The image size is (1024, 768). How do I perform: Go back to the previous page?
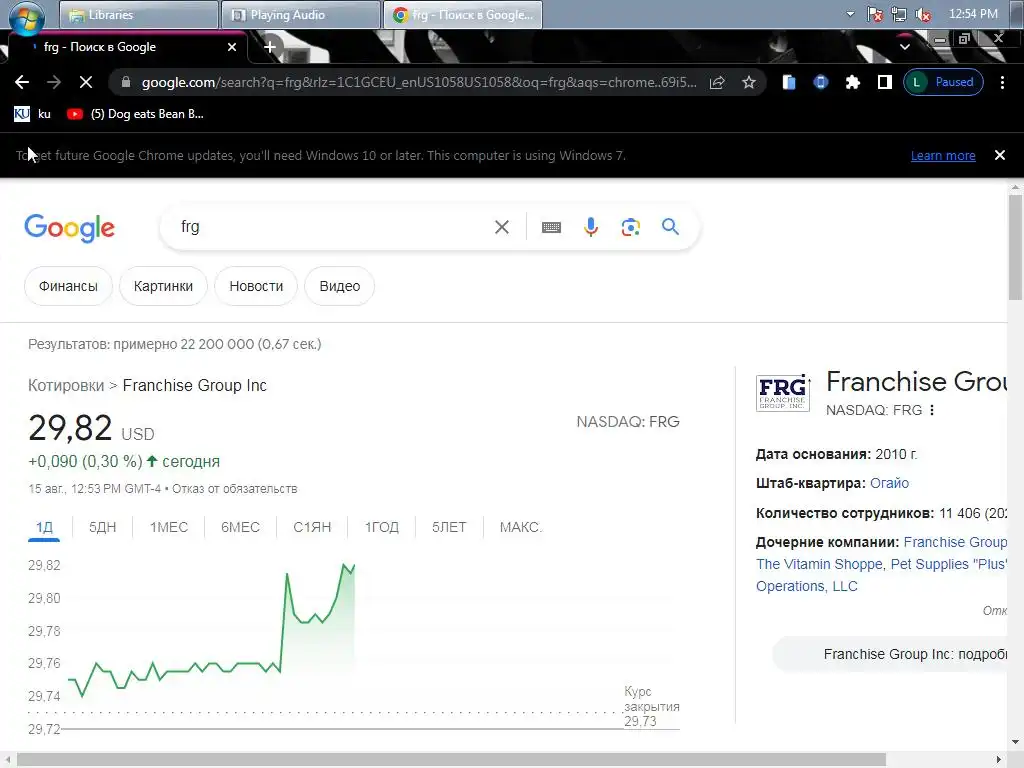pos(22,82)
